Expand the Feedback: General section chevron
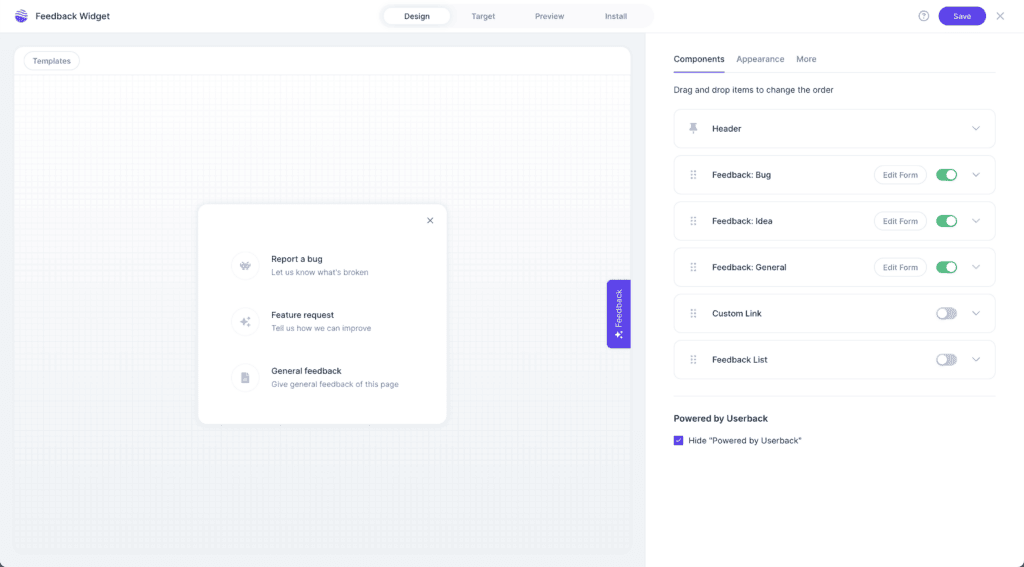 [976, 267]
